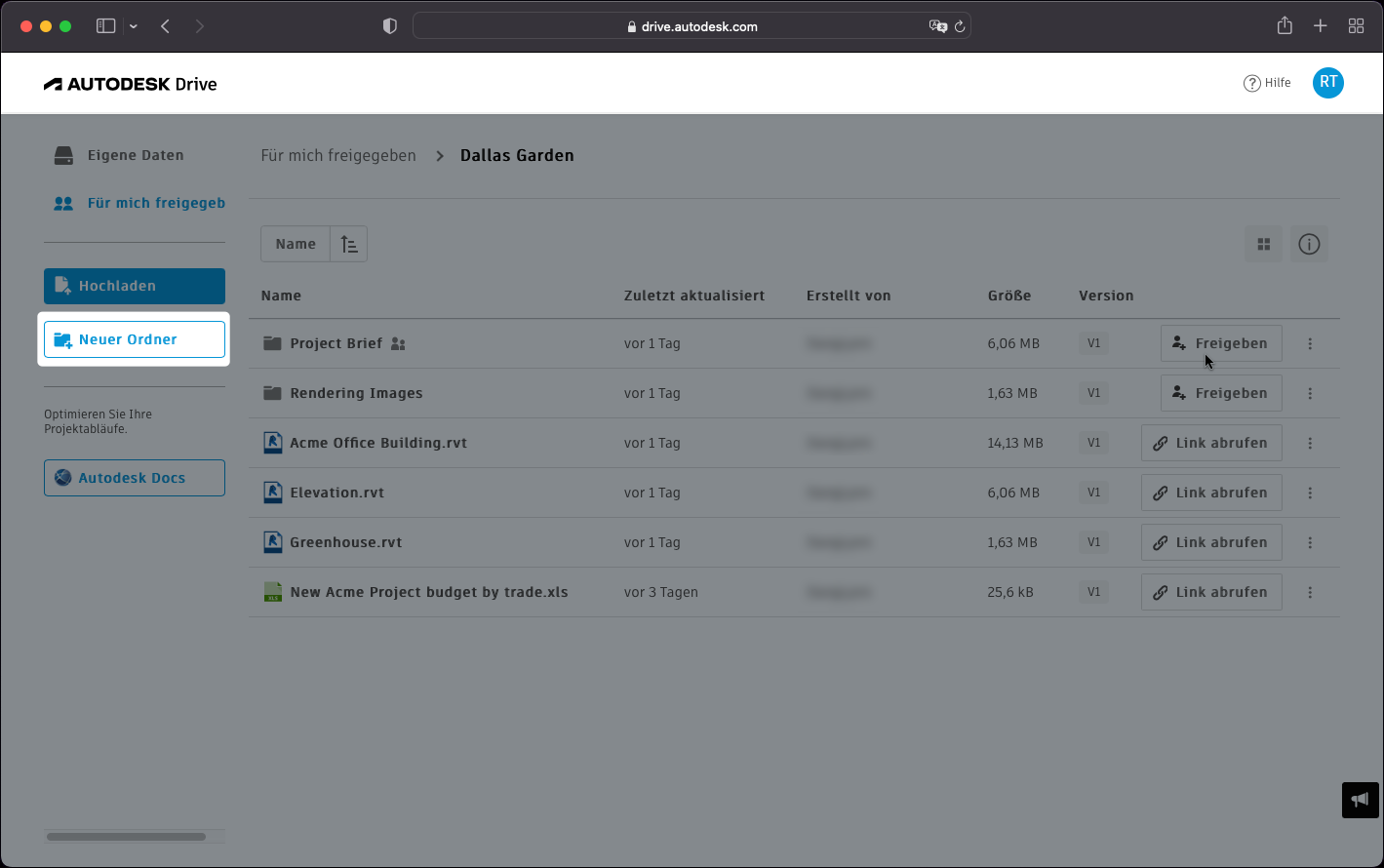Open more options for Rendering Images
The height and width of the screenshot is (868, 1384).
tap(1310, 393)
